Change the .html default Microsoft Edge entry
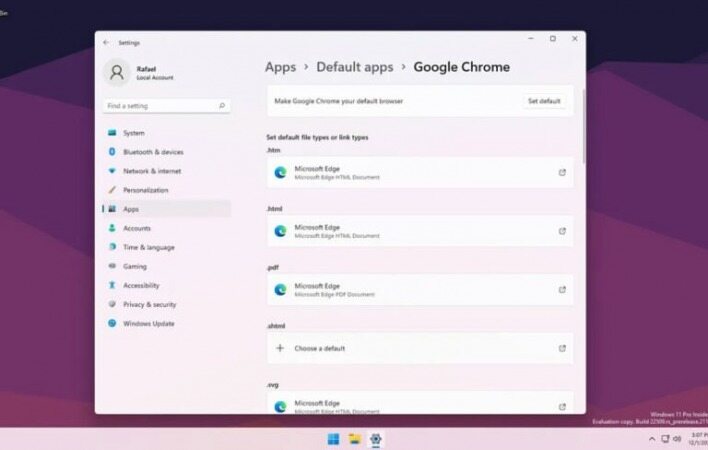The image size is (708, 450). point(420,231)
